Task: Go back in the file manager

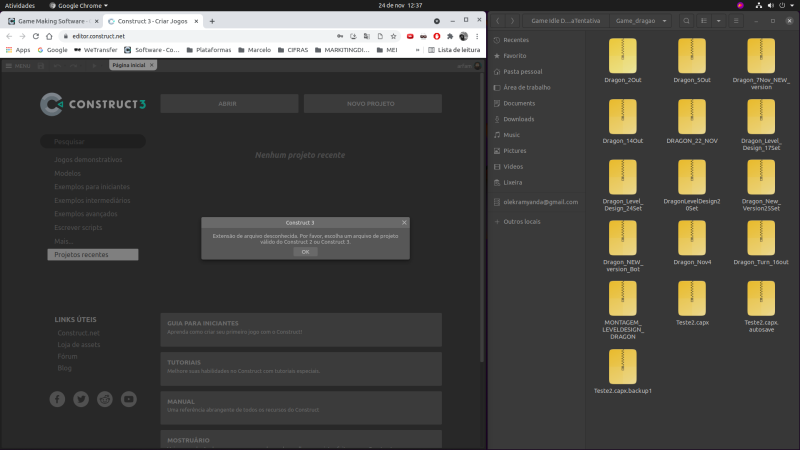Action: click(498, 21)
